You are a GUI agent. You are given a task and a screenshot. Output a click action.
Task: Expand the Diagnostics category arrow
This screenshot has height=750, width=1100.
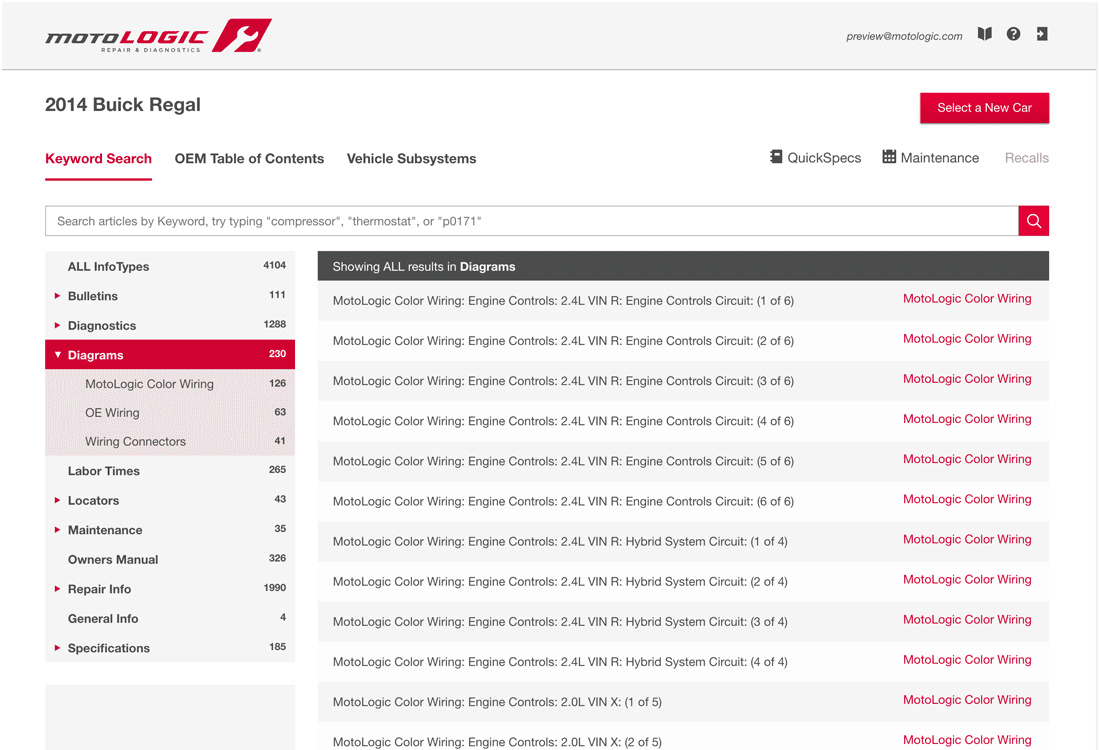click(58, 325)
